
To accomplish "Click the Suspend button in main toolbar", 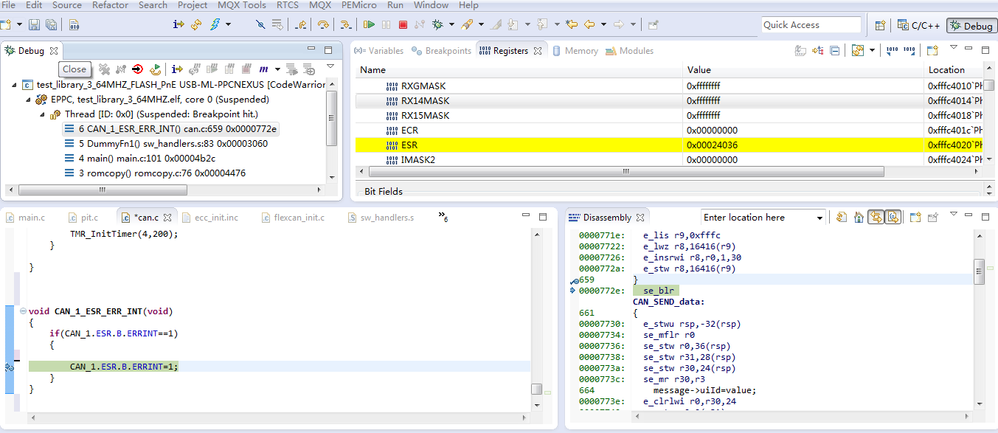I will coord(386,24).
